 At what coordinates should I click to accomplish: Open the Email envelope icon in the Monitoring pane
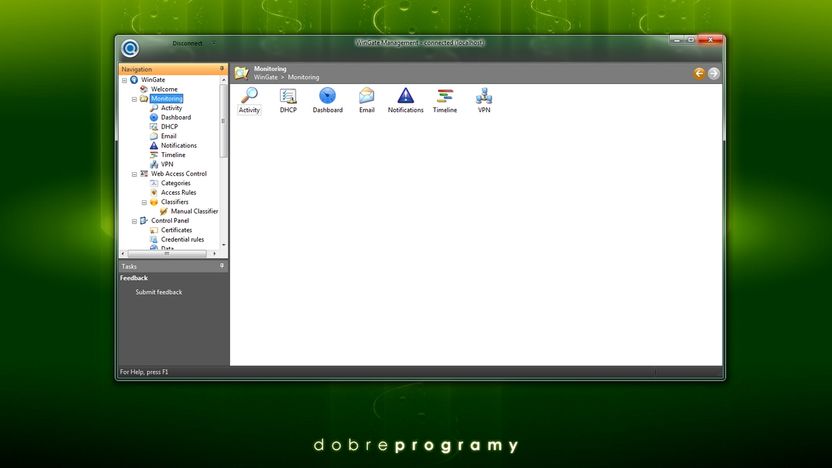click(367, 100)
